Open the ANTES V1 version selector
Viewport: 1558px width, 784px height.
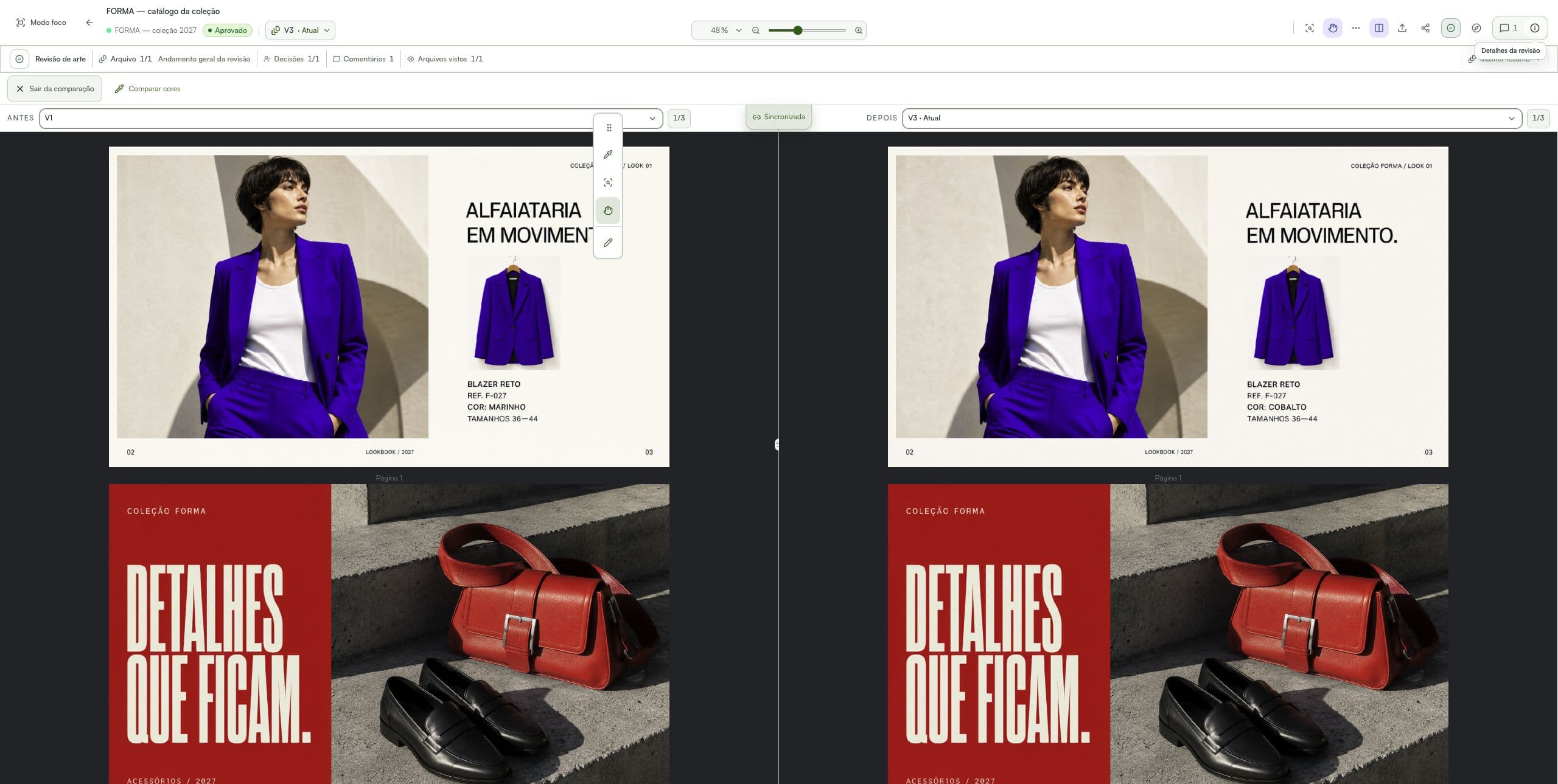click(x=351, y=118)
